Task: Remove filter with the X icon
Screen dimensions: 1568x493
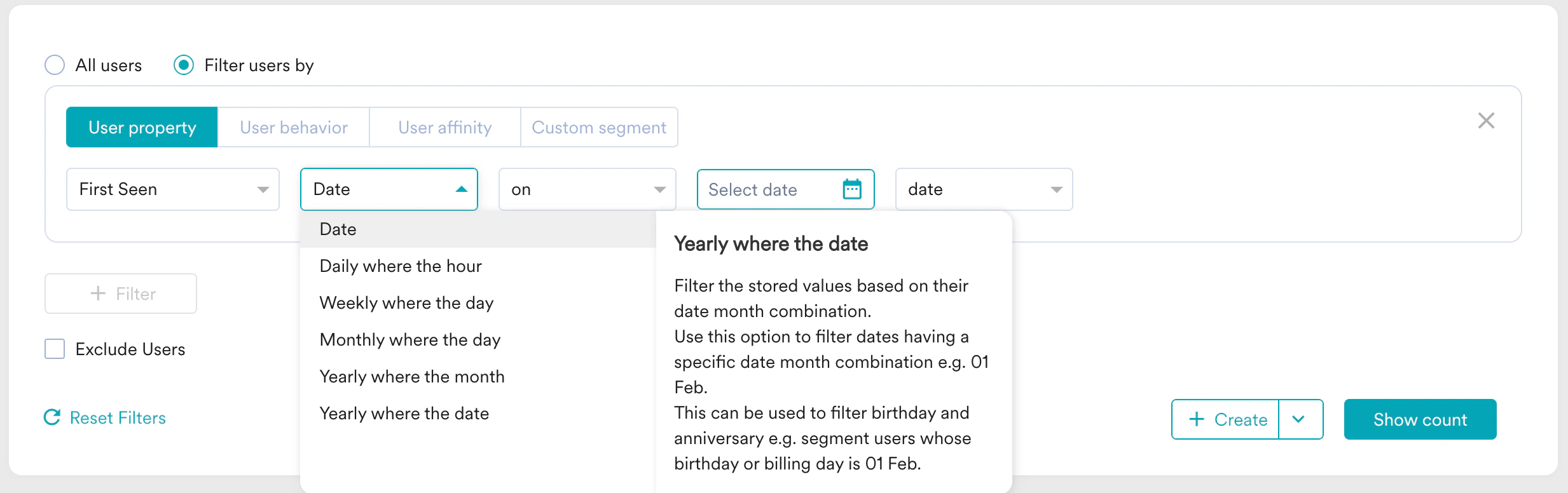Action: pos(1486,121)
